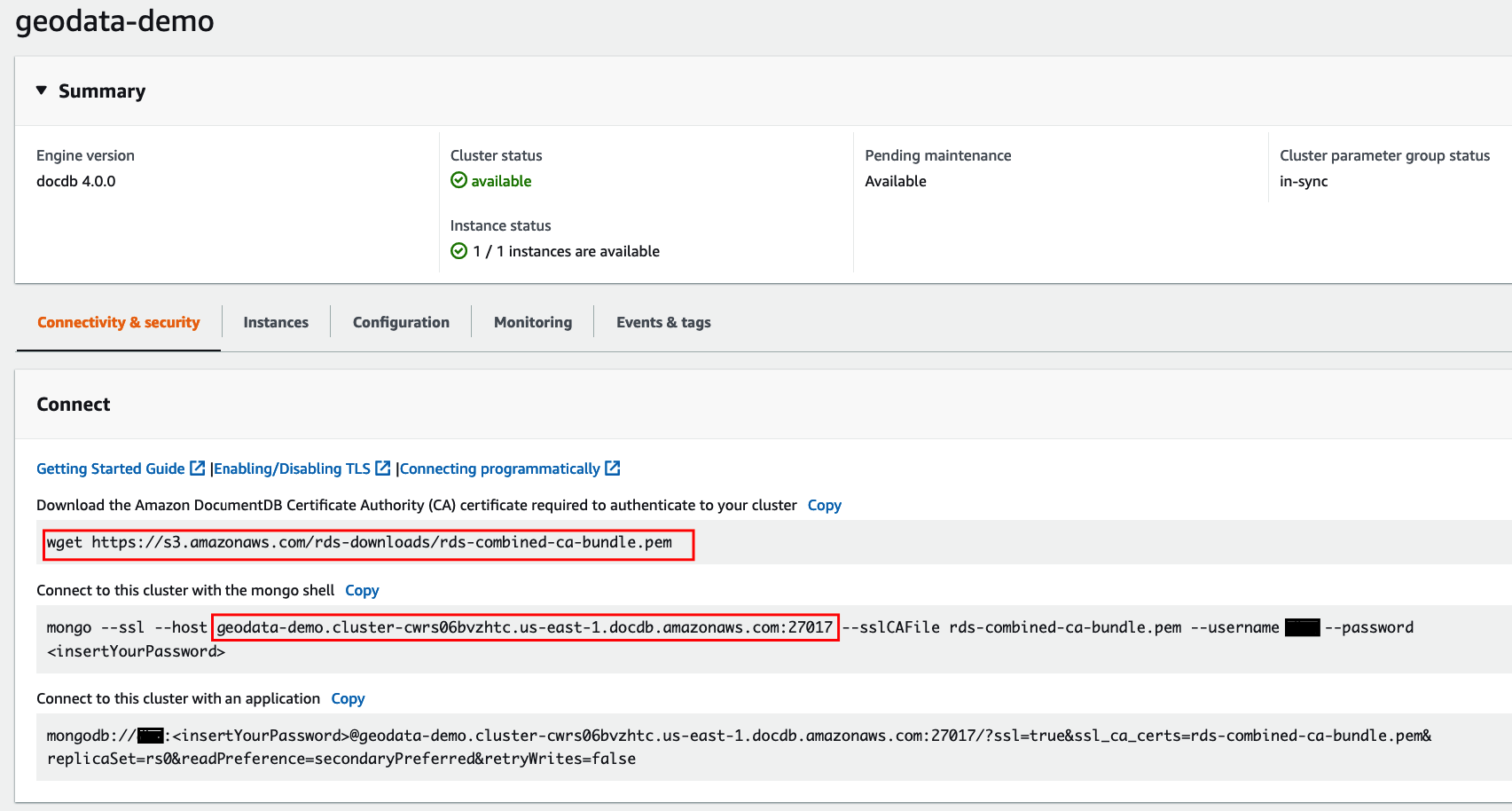
Task: Open the Getting Started Guide link
Action: tap(111, 468)
